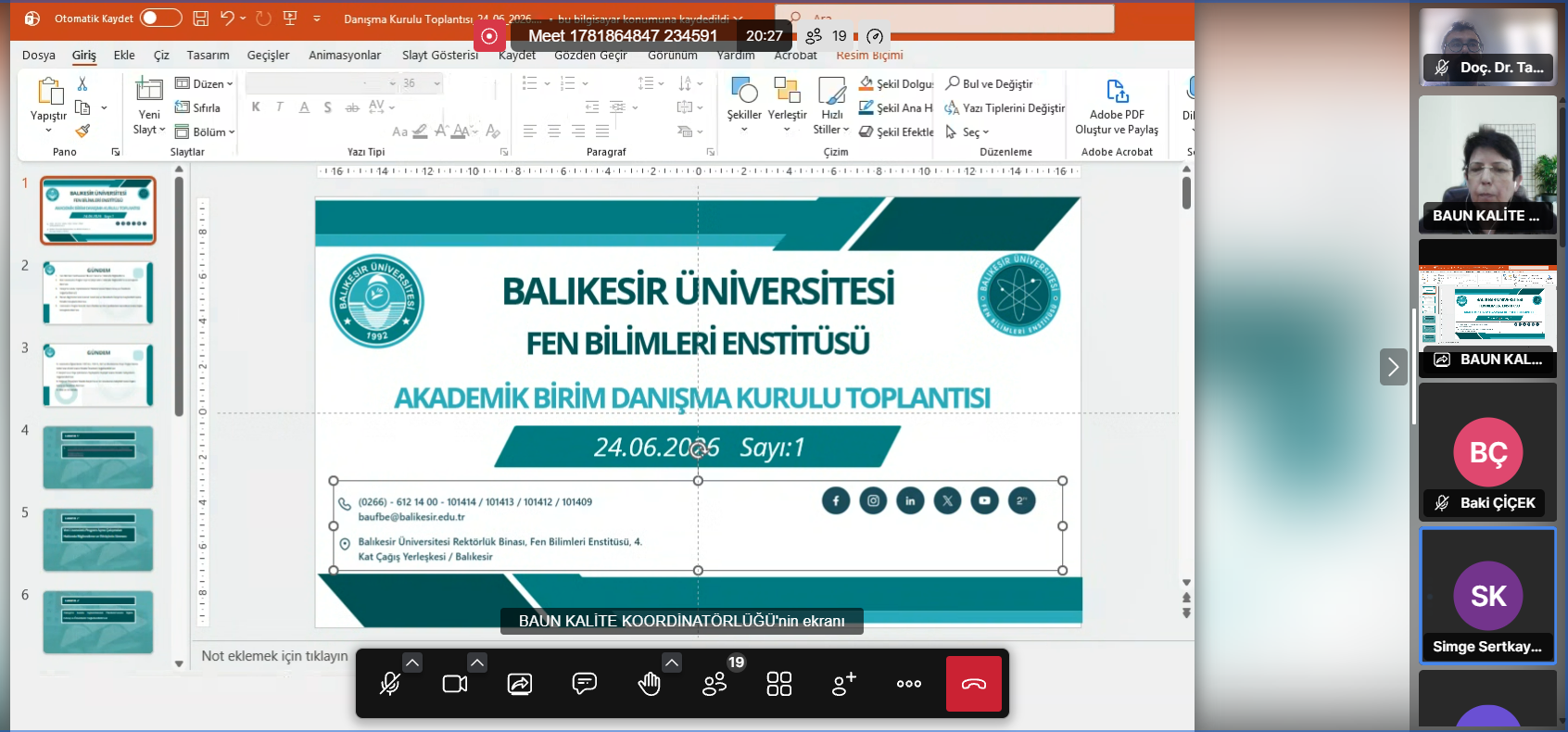The height and width of the screenshot is (732, 1568).
Task: Click Yazı Tiplerini Değiştir
Action: click(x=1005, y=107)
